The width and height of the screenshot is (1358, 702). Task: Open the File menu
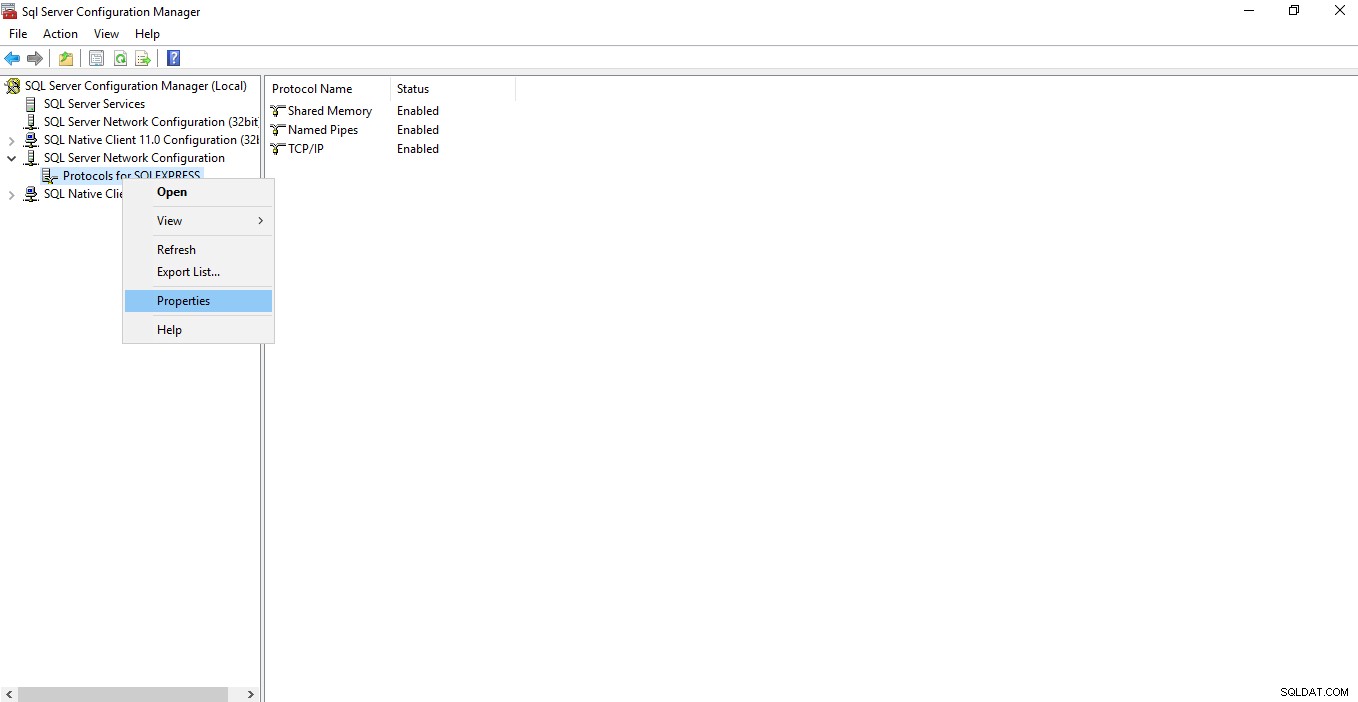tap(18, 34)
